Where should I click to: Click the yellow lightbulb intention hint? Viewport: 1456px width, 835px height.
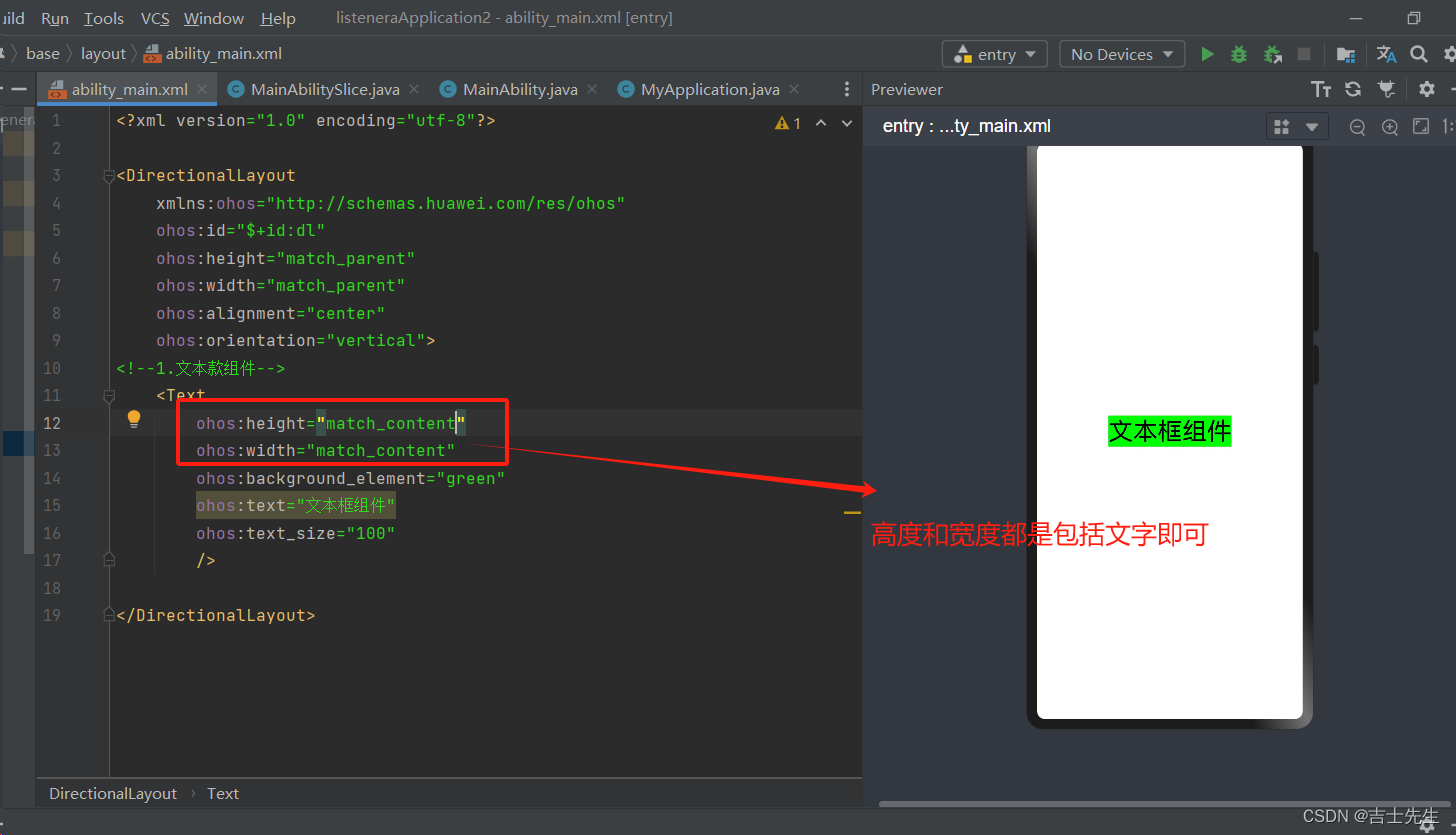pyautogui.click(x=134, y=420)
